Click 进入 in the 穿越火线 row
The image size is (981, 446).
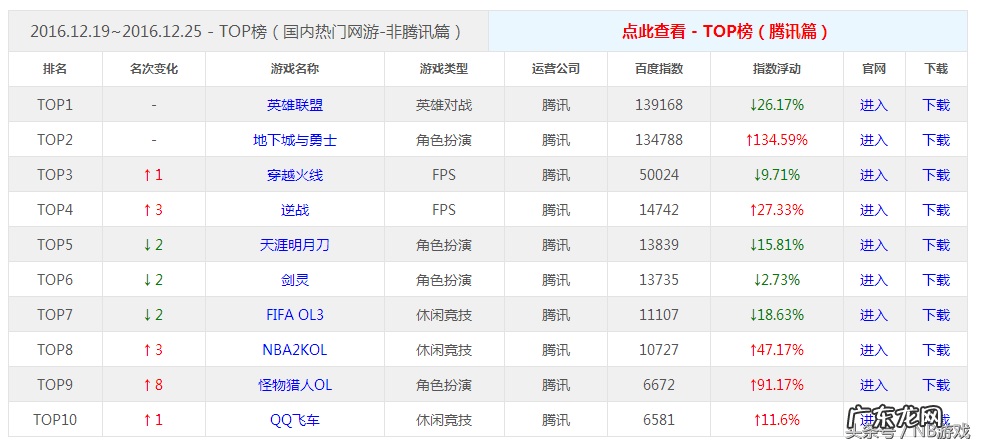pyautogui.click(x=873, y=175)
